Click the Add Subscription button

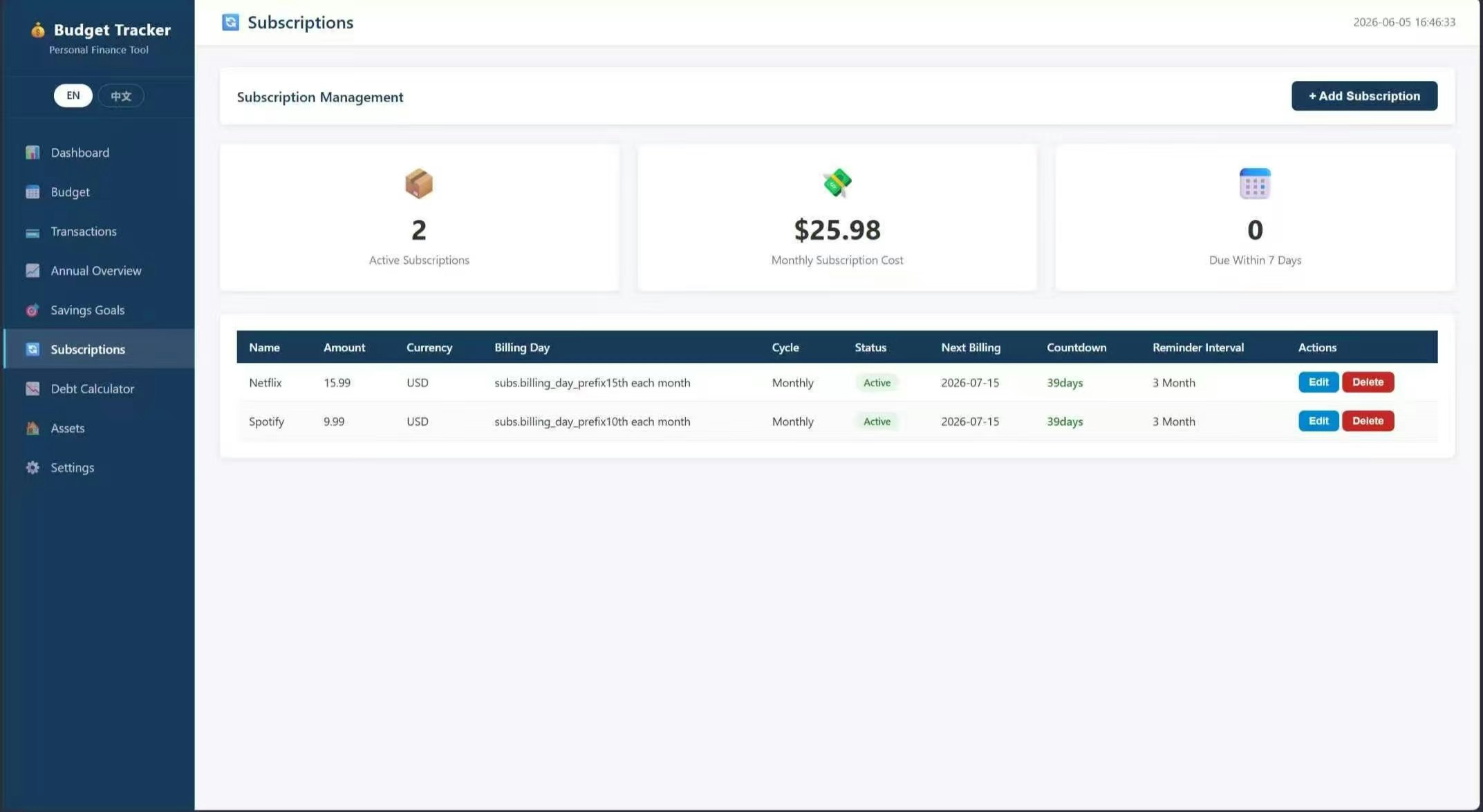point(1364,96)
